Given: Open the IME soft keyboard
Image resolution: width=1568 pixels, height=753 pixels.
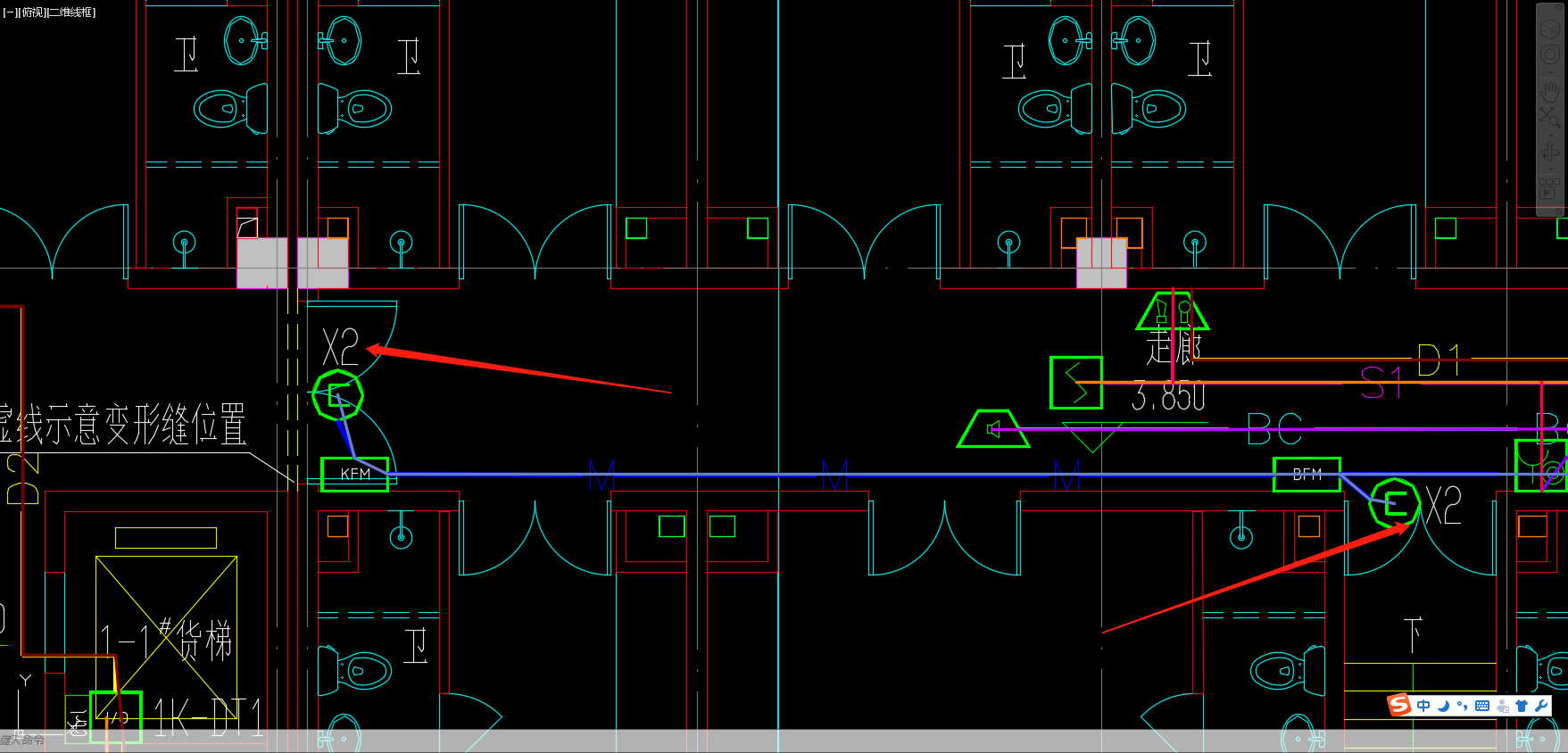Looking at the screenshot, I should 1482,706.
